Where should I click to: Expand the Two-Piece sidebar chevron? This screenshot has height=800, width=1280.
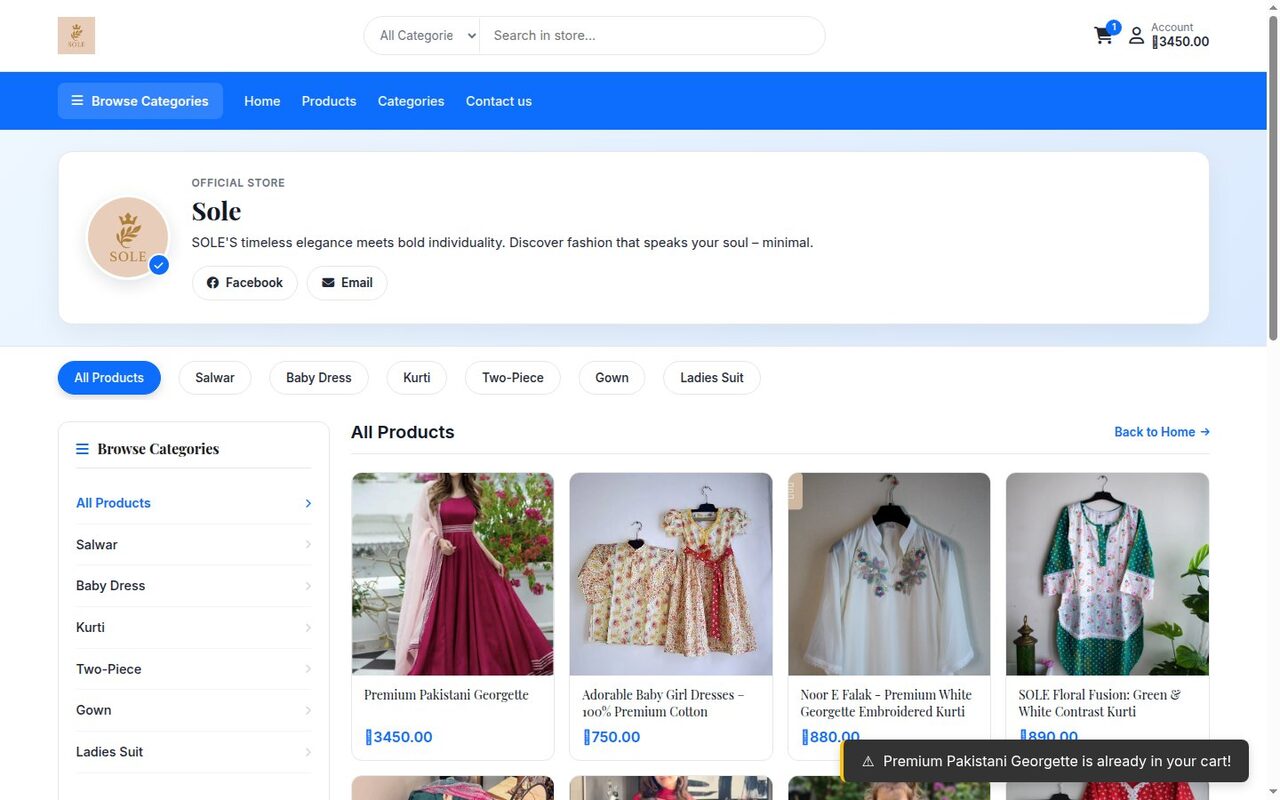click(x=308, y=669)
